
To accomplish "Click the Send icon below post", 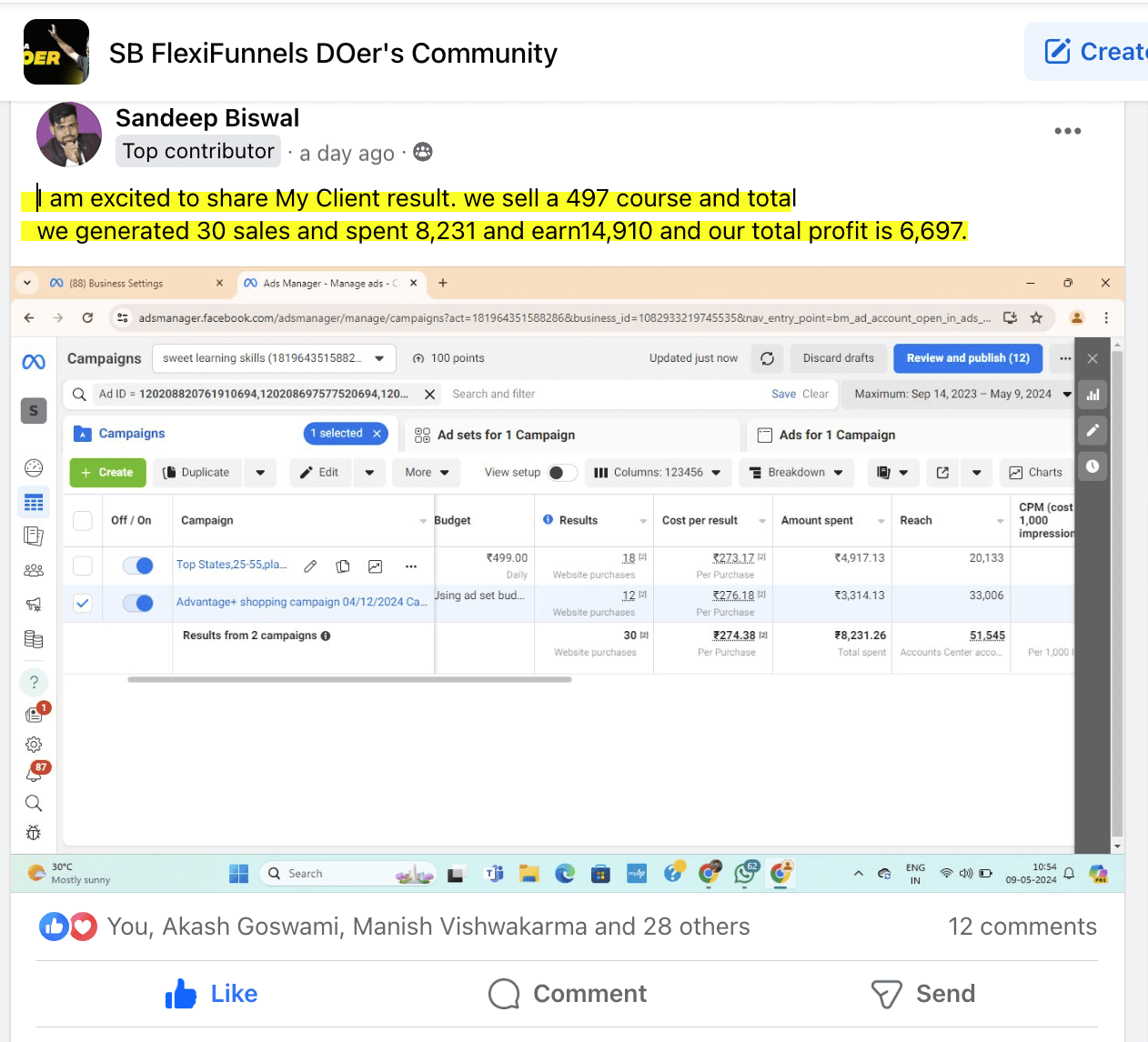I will (x=886, y=994).
